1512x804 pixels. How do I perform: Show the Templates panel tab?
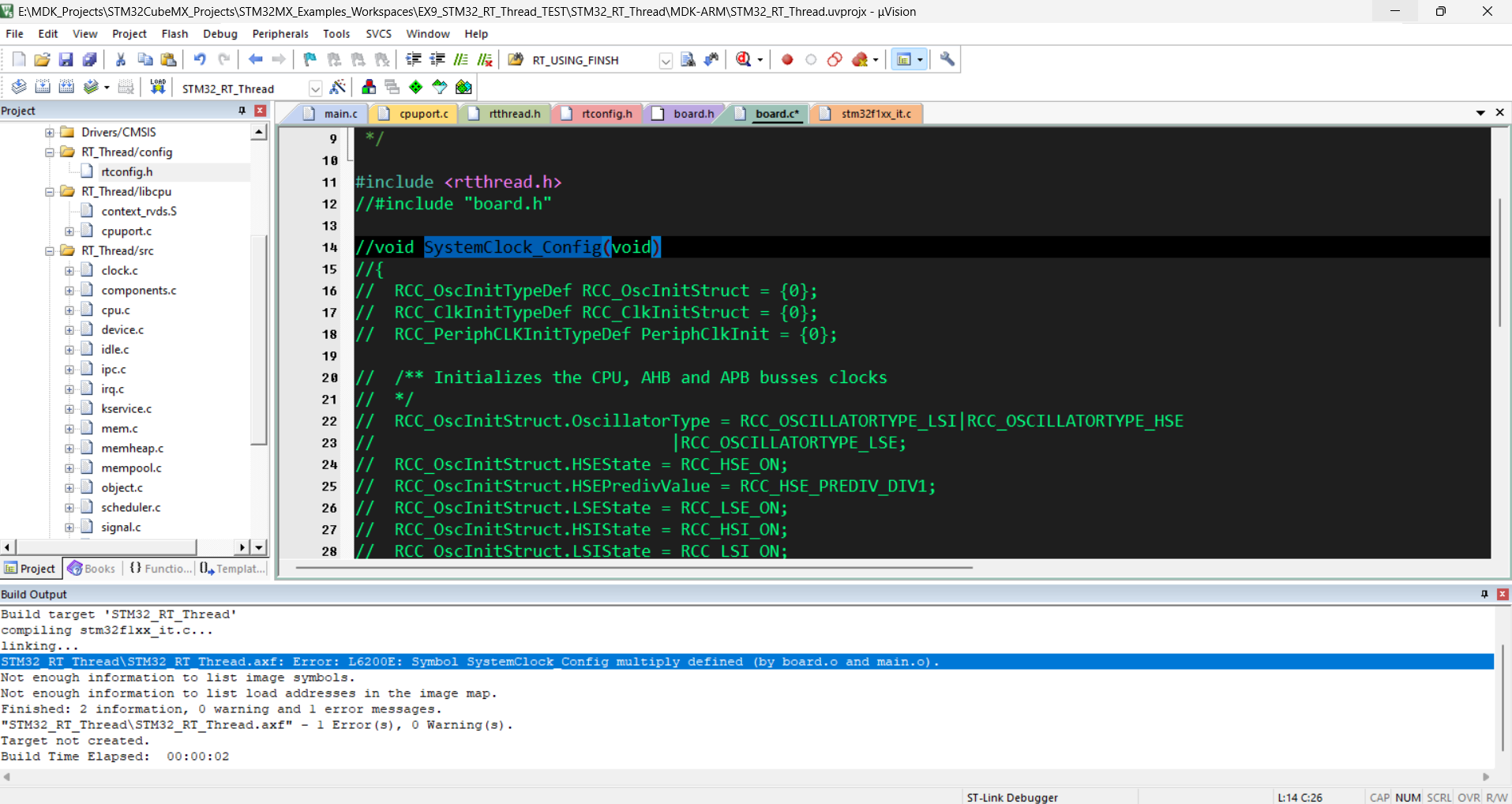(x=233, y=569)
